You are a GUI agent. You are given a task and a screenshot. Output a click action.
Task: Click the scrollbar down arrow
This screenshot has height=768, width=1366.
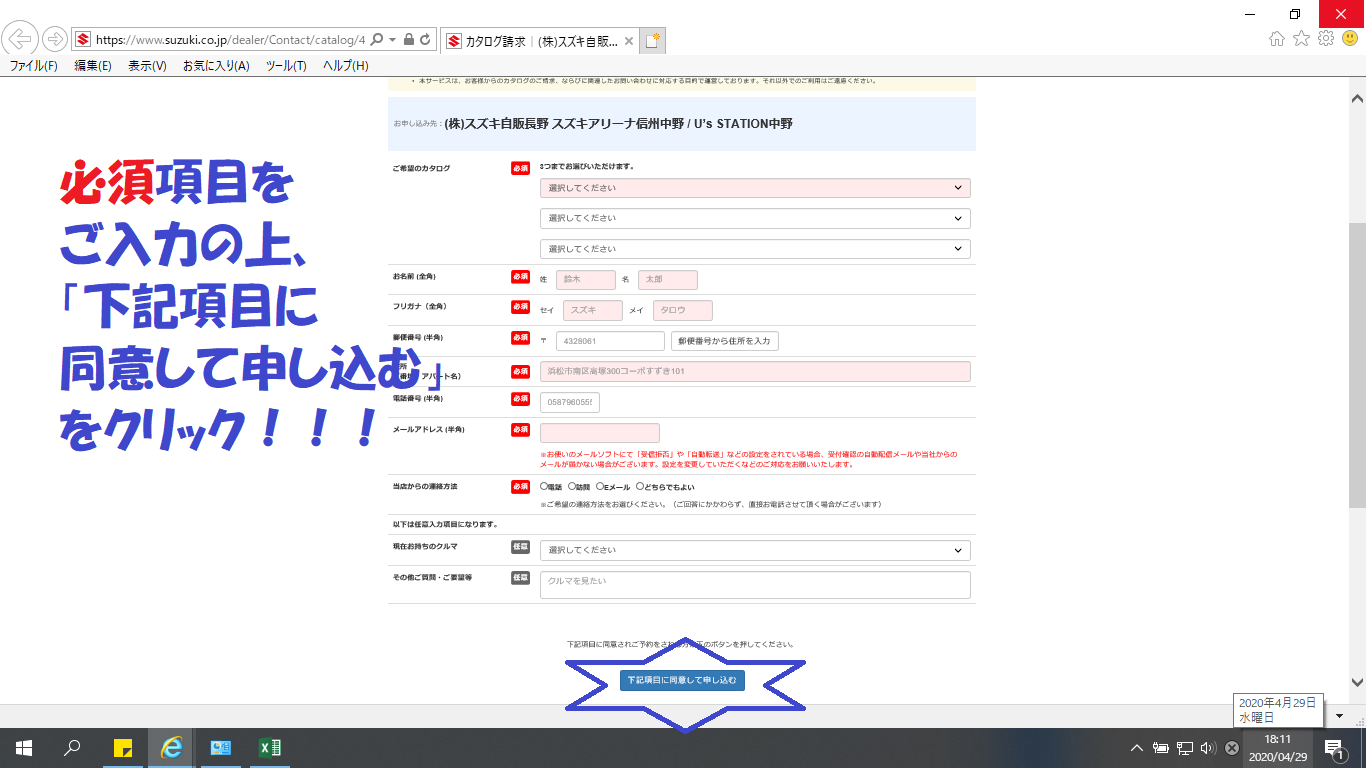point(1357,682)
